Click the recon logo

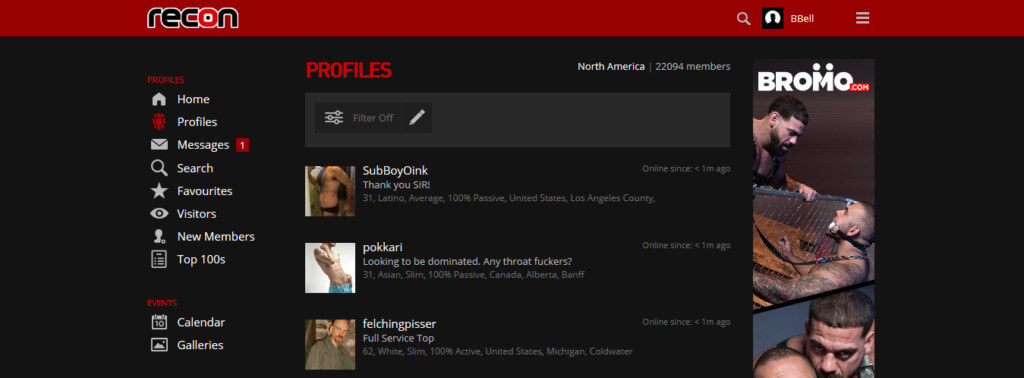pyautogui.click(x=193, y=18)
